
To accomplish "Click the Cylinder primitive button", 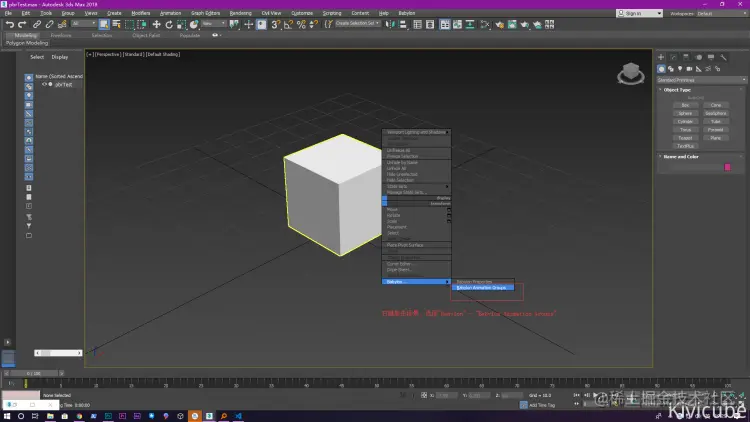I will coord(685,122).
